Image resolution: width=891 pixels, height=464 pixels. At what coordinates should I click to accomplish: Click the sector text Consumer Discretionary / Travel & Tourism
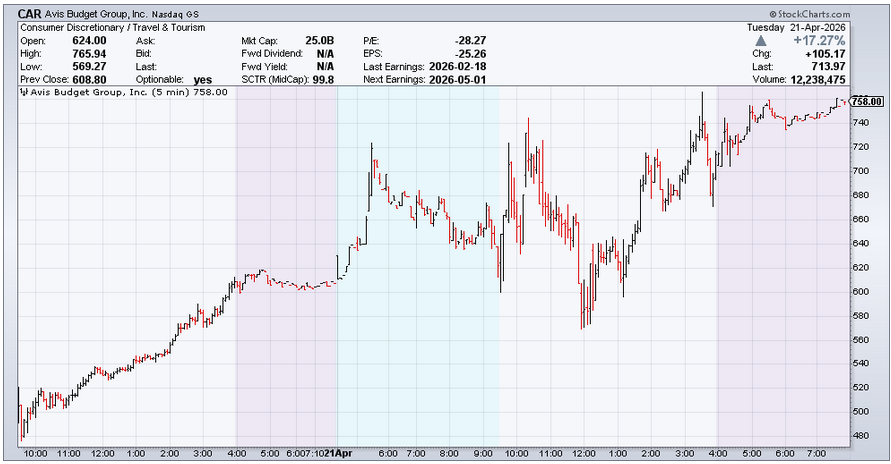tap(113, 27)
